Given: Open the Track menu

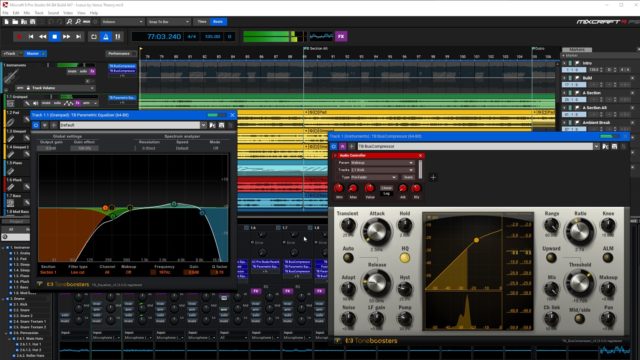Looking at the screenshot, I should [39, 13].
